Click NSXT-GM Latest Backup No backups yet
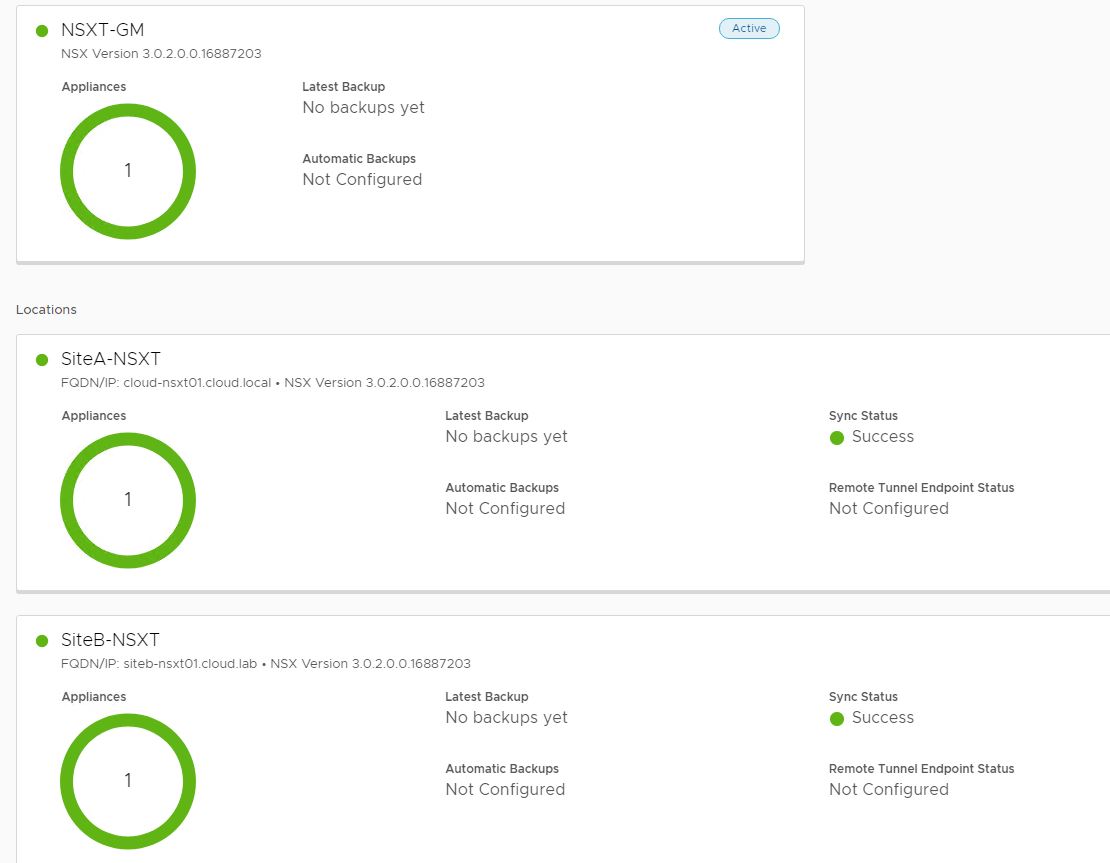The height and width of the screenshot is (863, 1110). pyautogui.click(x=363, y=108)
